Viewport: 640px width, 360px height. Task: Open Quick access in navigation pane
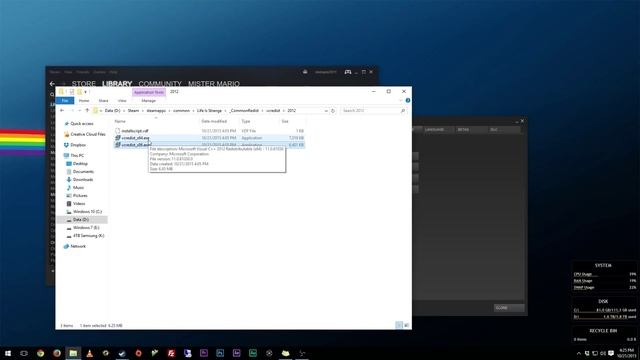82,124
